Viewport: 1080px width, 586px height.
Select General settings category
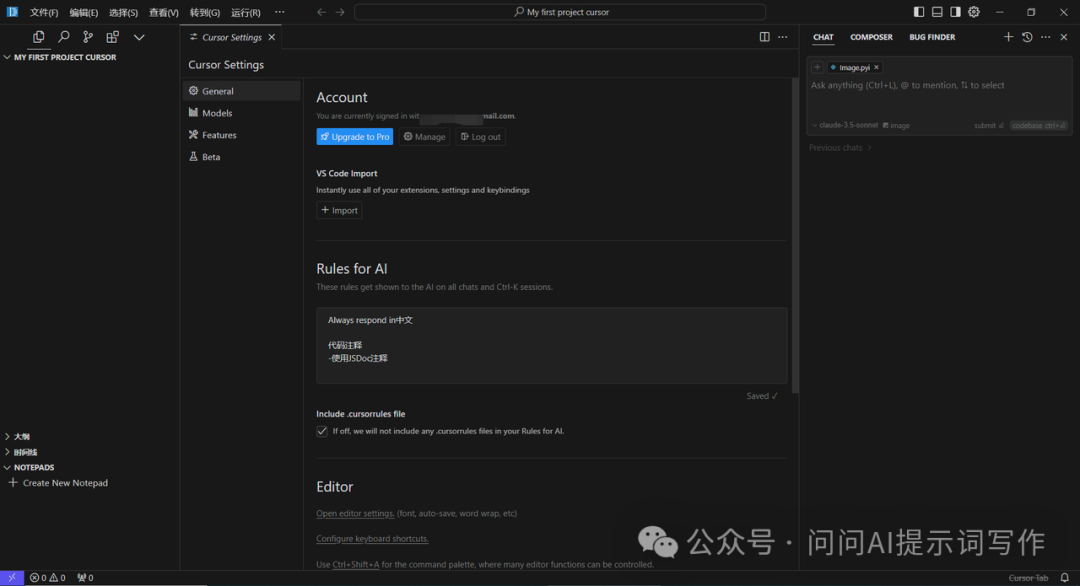[x=242, y=91]
